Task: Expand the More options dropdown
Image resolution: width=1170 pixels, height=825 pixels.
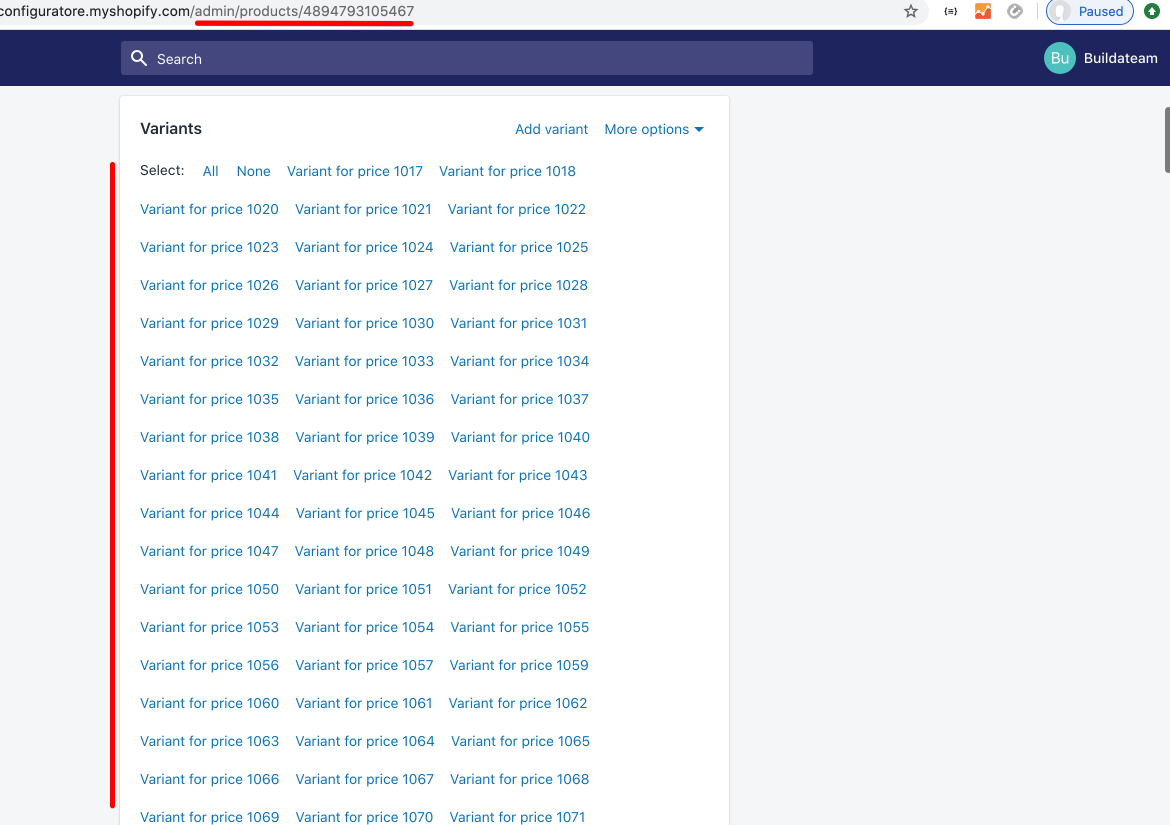Action: (654, 129)
